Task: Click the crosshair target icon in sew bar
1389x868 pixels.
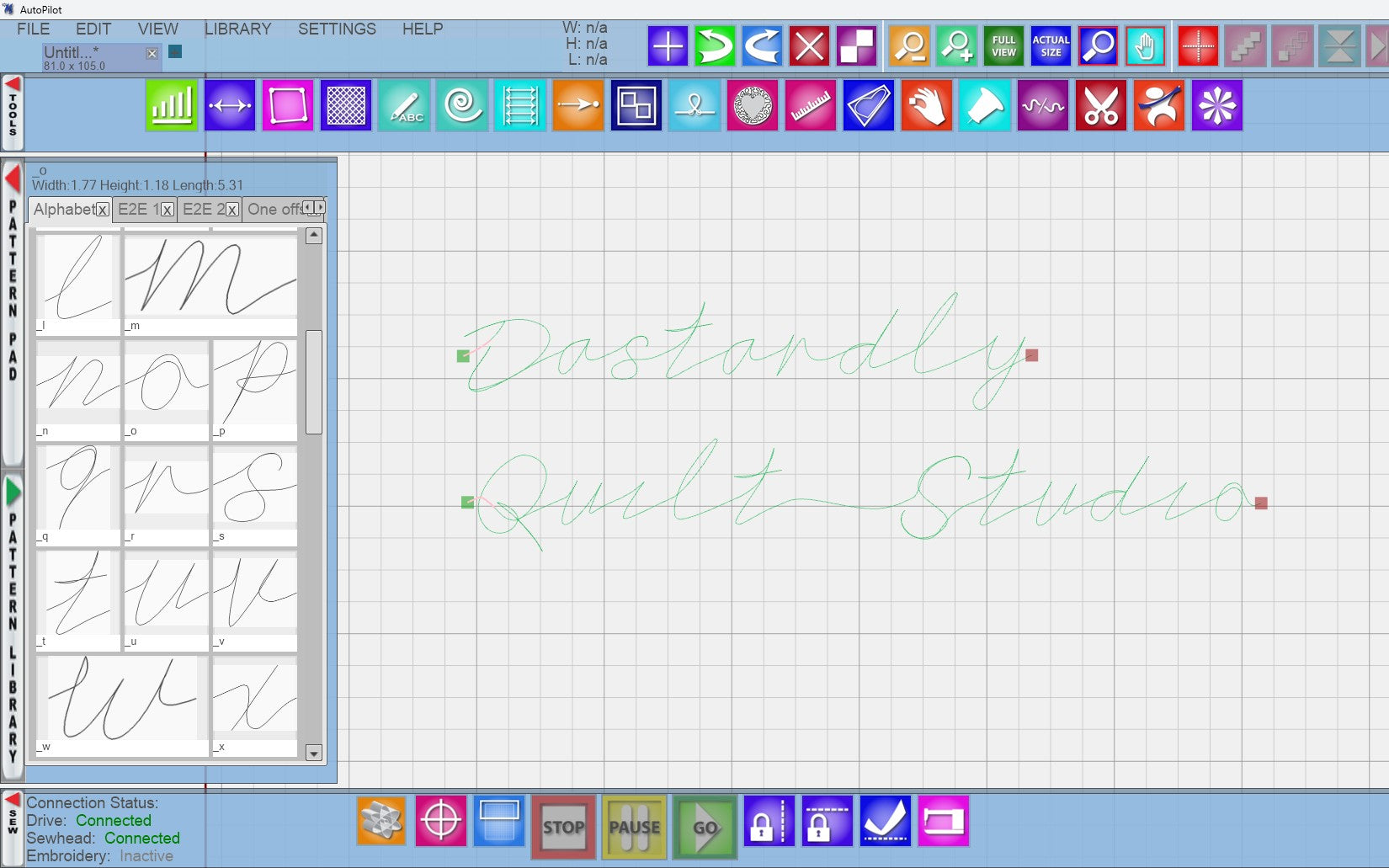Action: [x=440, y=821]
